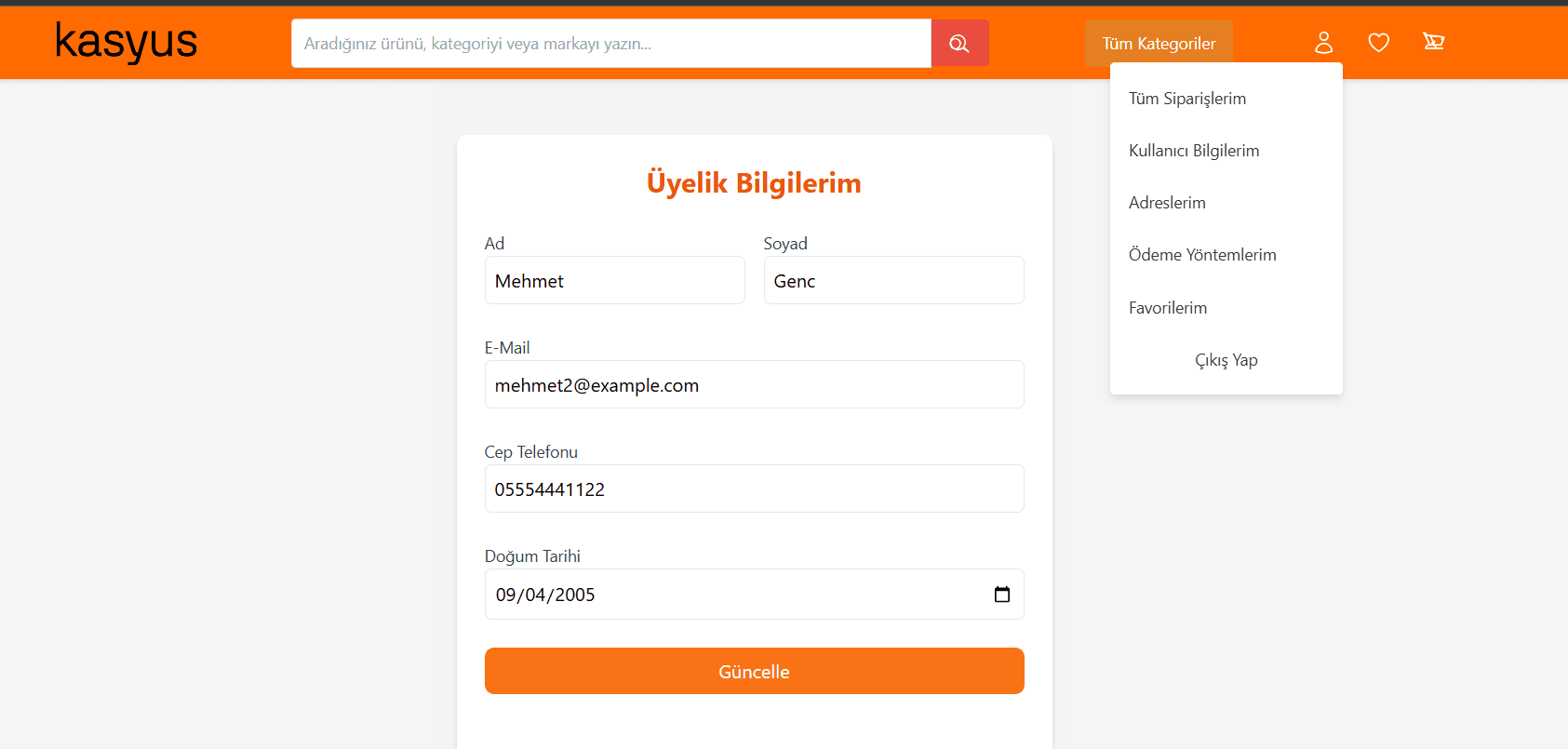This screenshot has width=1568, height=749.
Task: Focus the product search field
Action: tap(610, 44)
